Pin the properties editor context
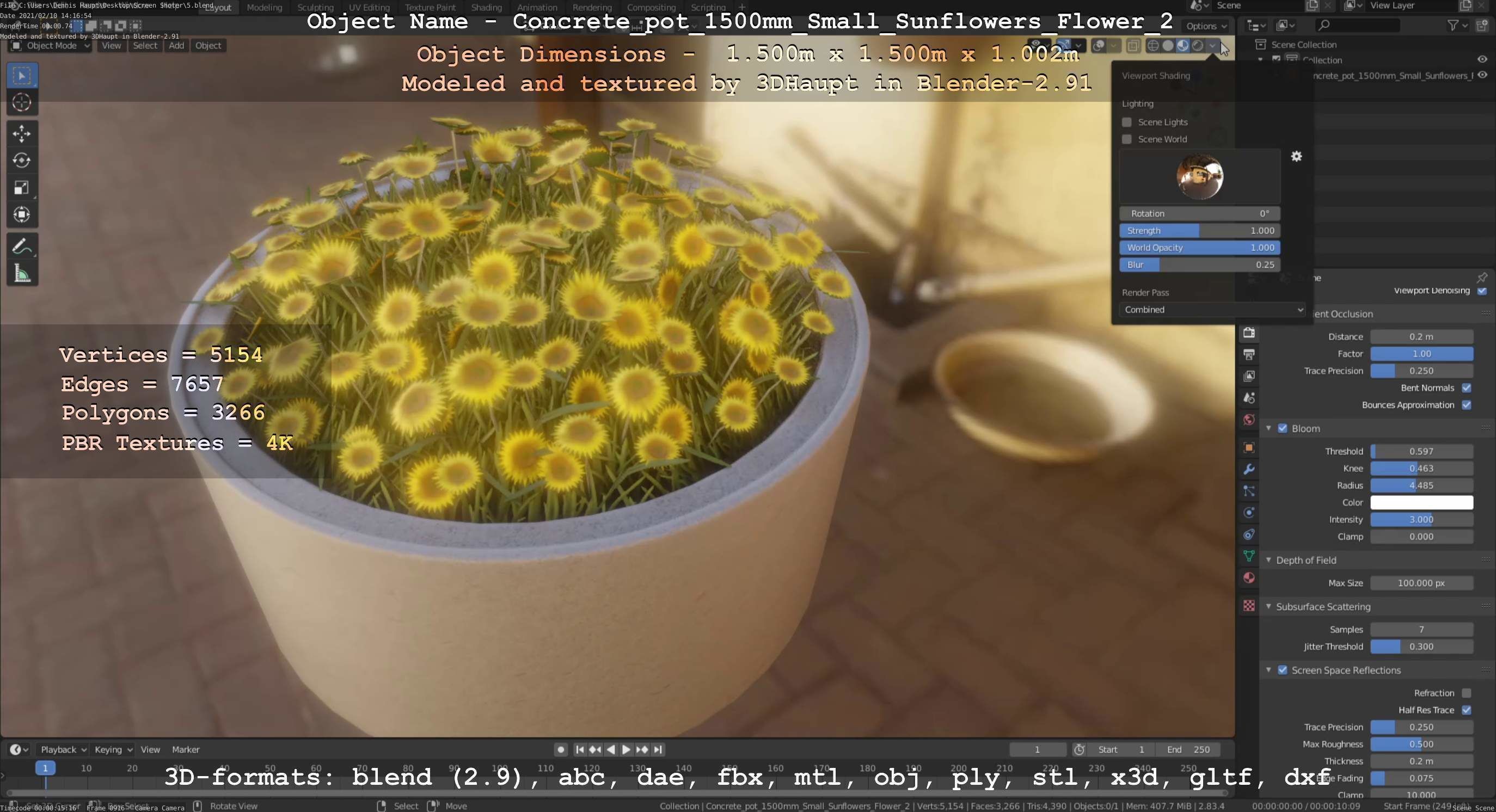Image resolution: width=1496 pixels, height=812 pixels. (1481, 278)
